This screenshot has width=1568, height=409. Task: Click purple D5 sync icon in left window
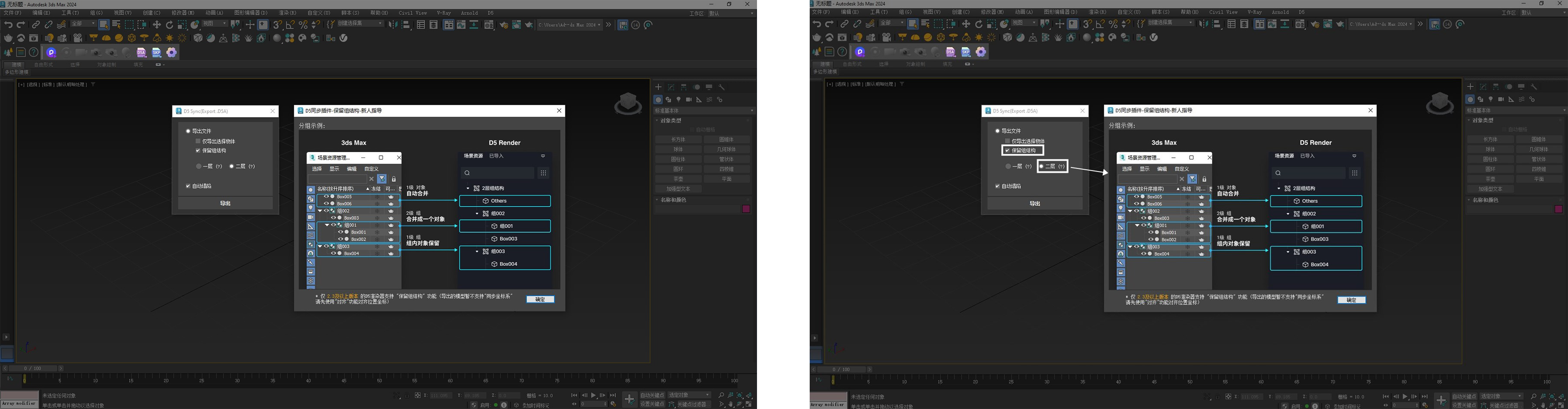point(51,52)
